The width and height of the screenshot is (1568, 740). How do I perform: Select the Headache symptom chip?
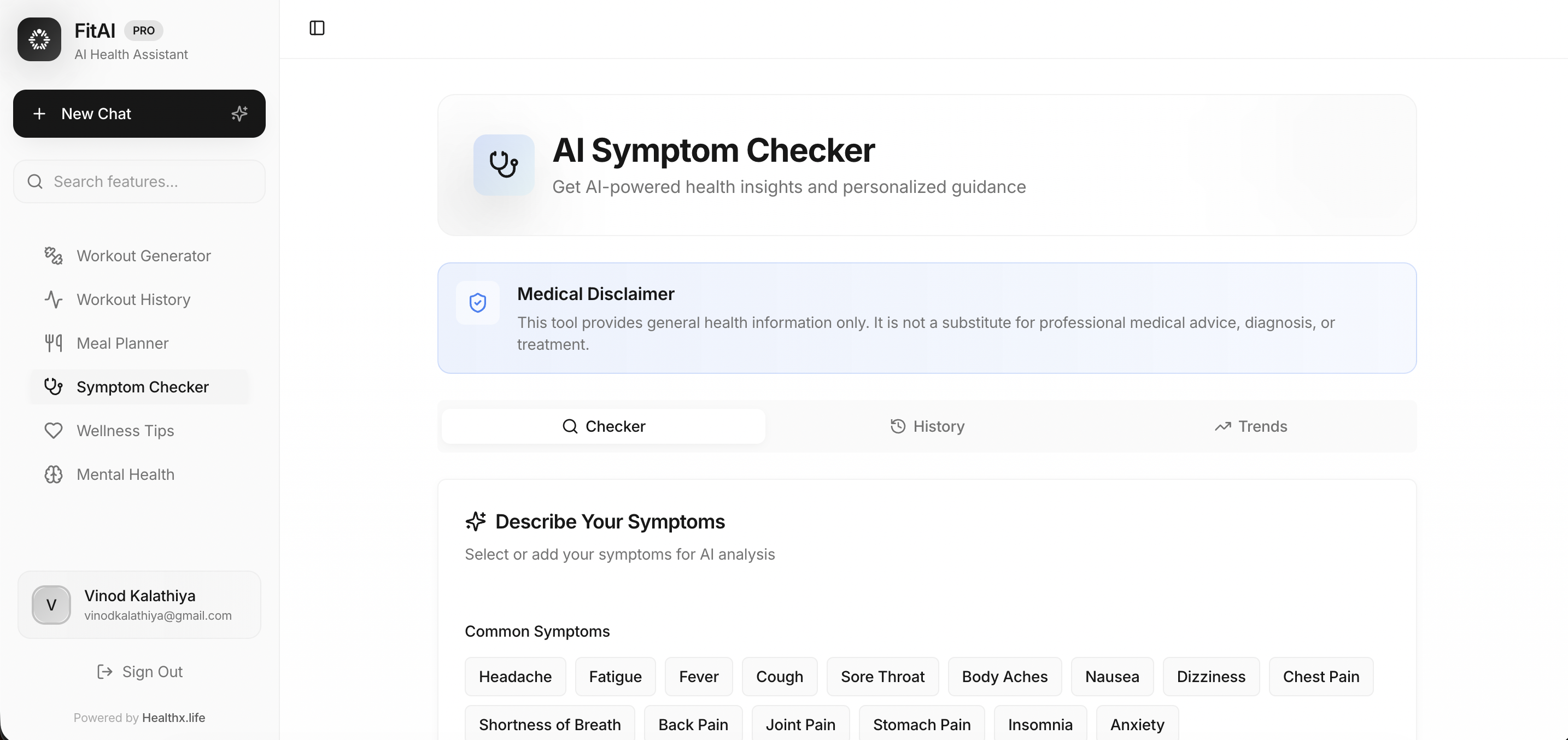pos(515,677)
